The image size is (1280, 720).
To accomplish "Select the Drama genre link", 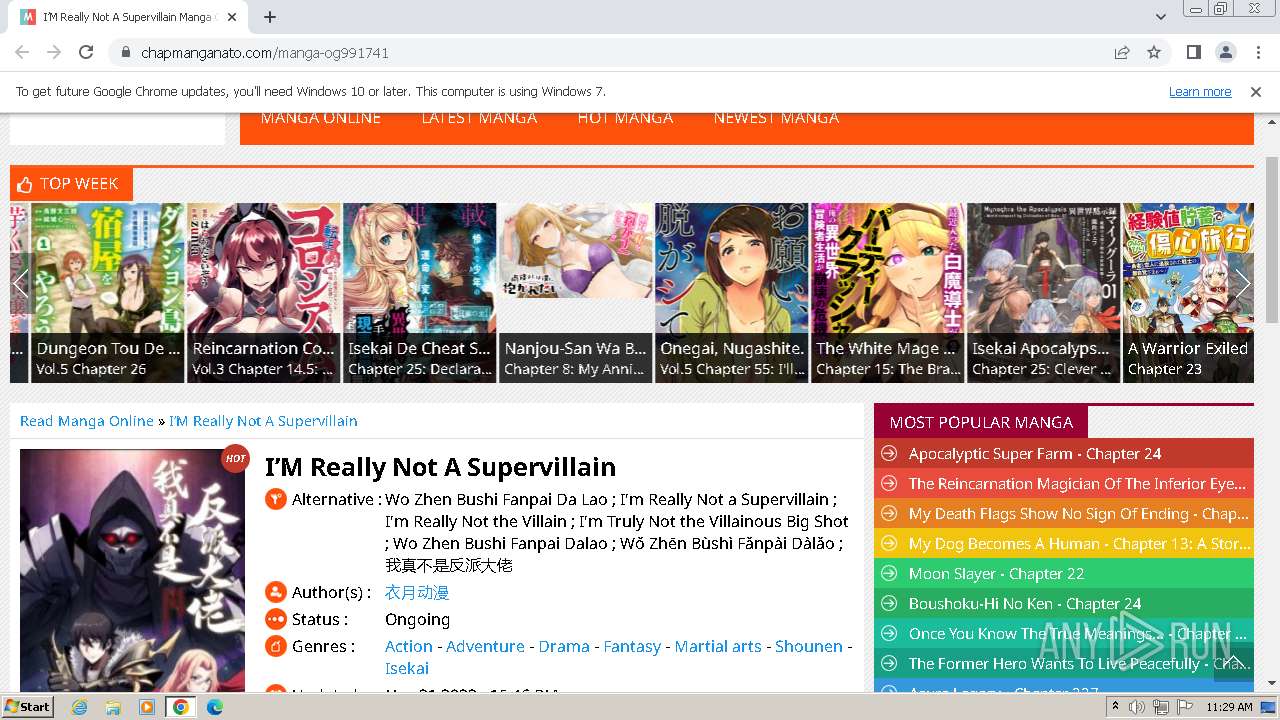I will pos(564,646).
